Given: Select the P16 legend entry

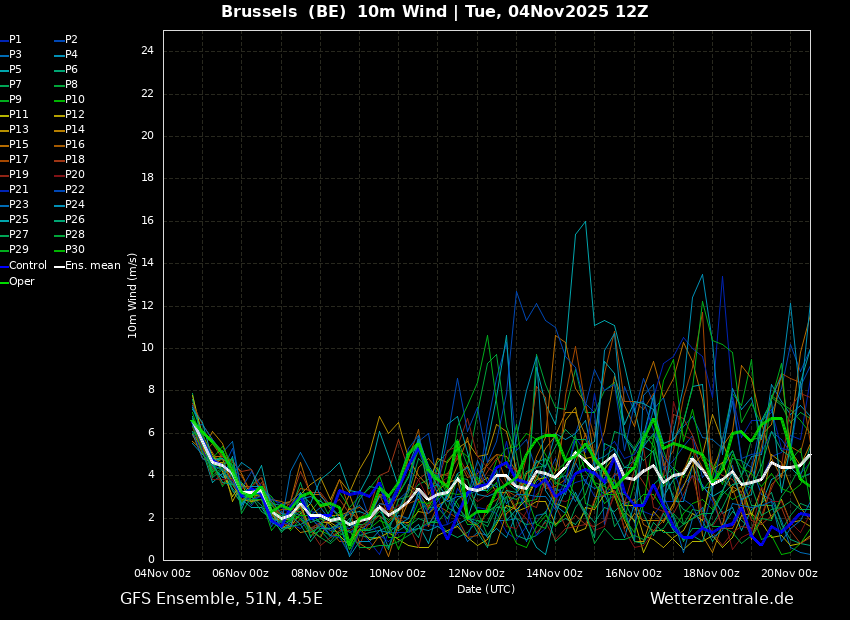Looking at the screenshot, I should [75, 145].
